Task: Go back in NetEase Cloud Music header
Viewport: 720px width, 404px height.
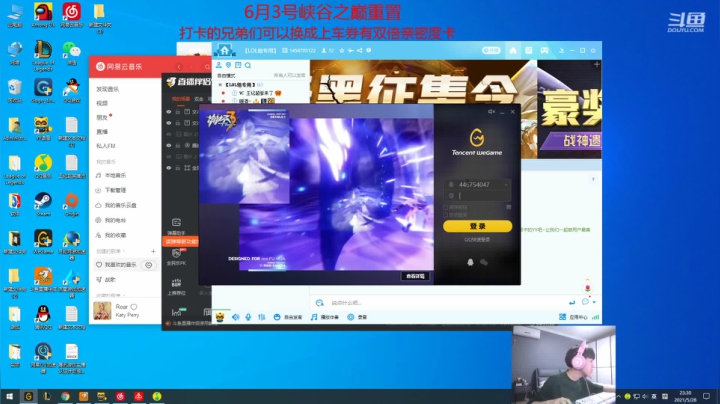Action: 179,67
